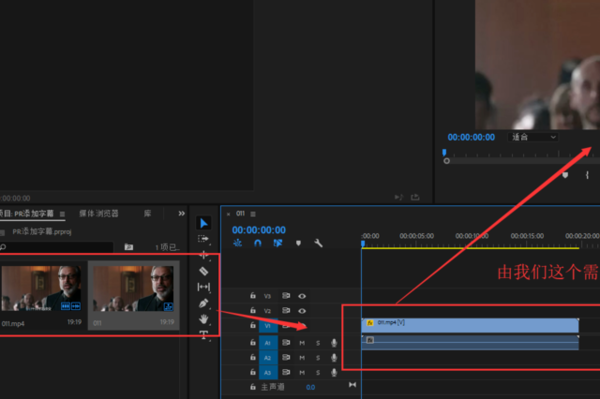Enable voice-over record on A1
This screenshot has height=399, width=600.
pos(334,343)
